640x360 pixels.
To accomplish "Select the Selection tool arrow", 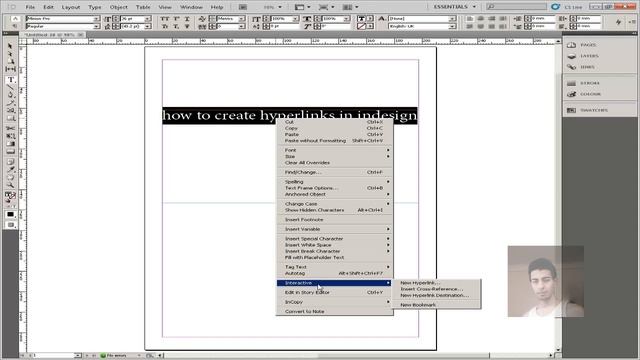I will click(10, 46).
